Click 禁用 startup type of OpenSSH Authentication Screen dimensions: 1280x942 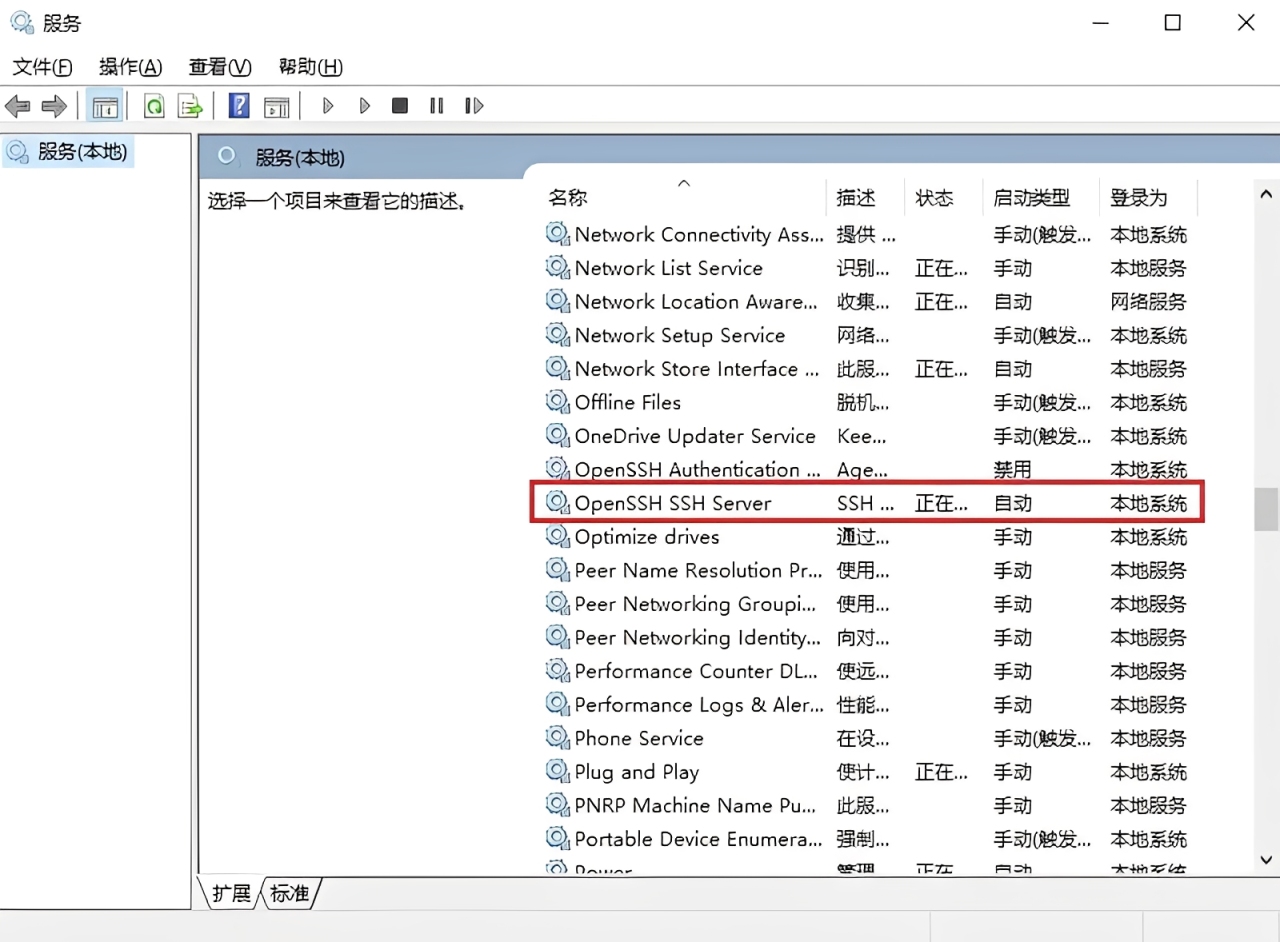(x=1012, y=470)
